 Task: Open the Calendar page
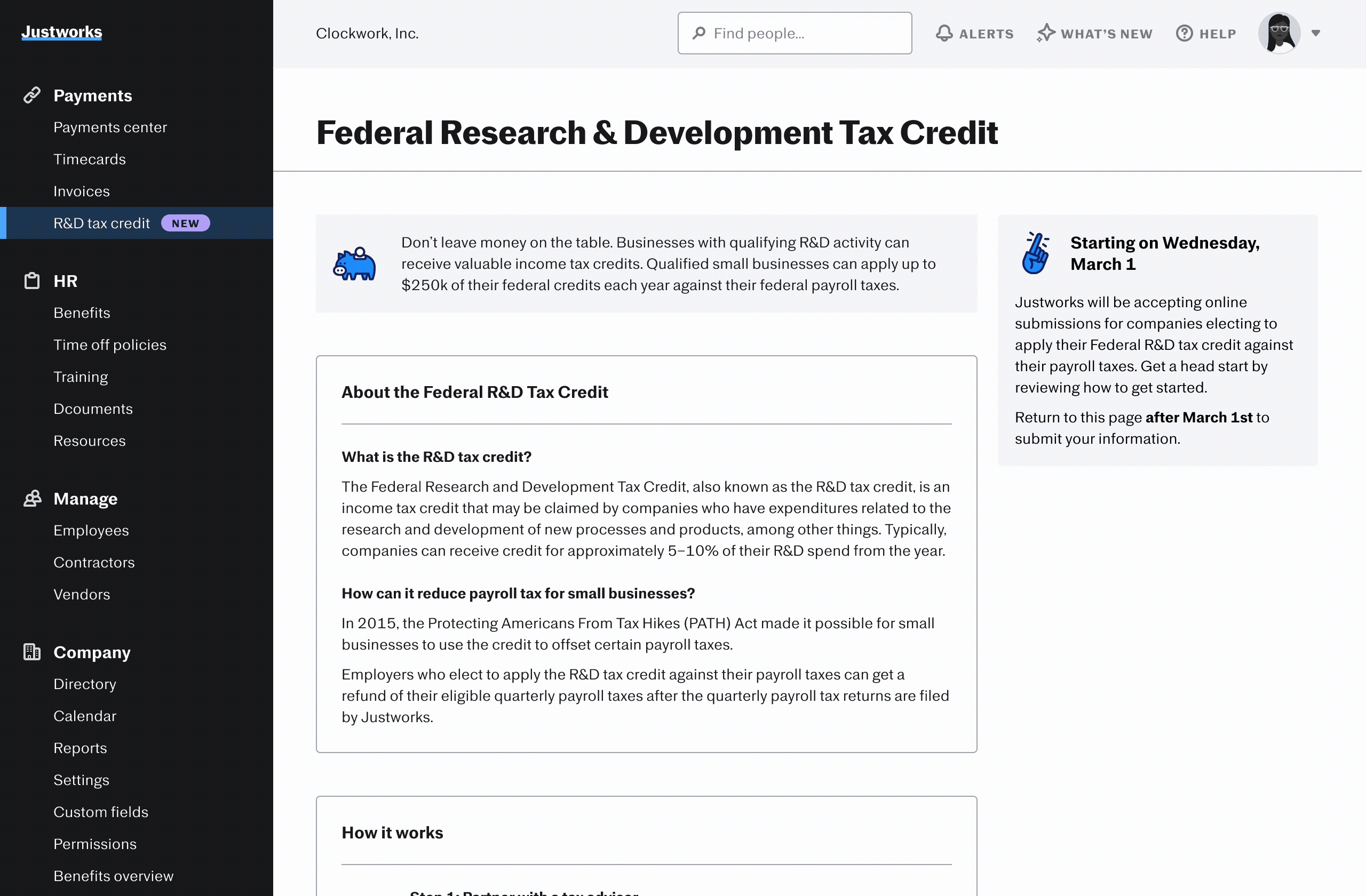coord(85,716)
